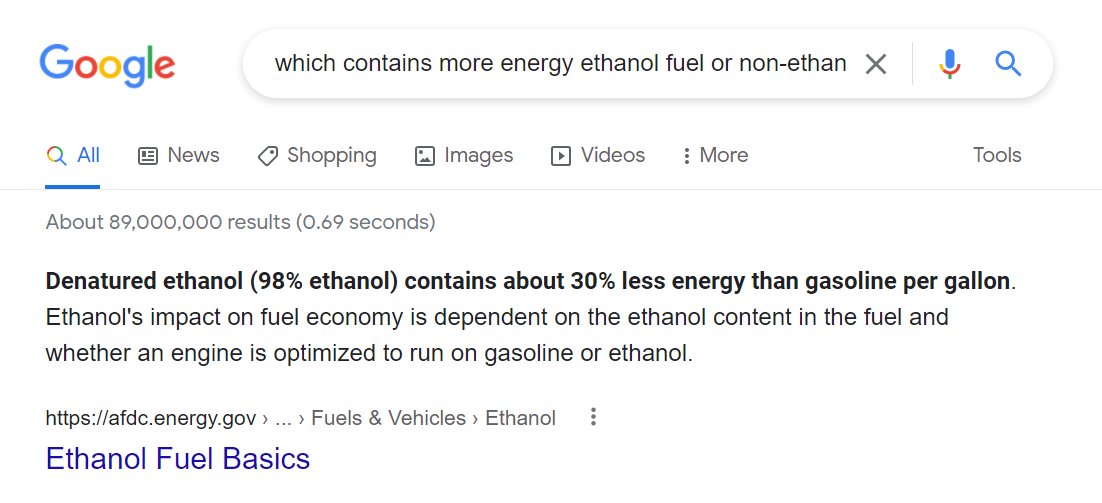The image size is (1102, 503).
Task: Open the three-dot menu beside the result URL
Action: click(593, 417)
